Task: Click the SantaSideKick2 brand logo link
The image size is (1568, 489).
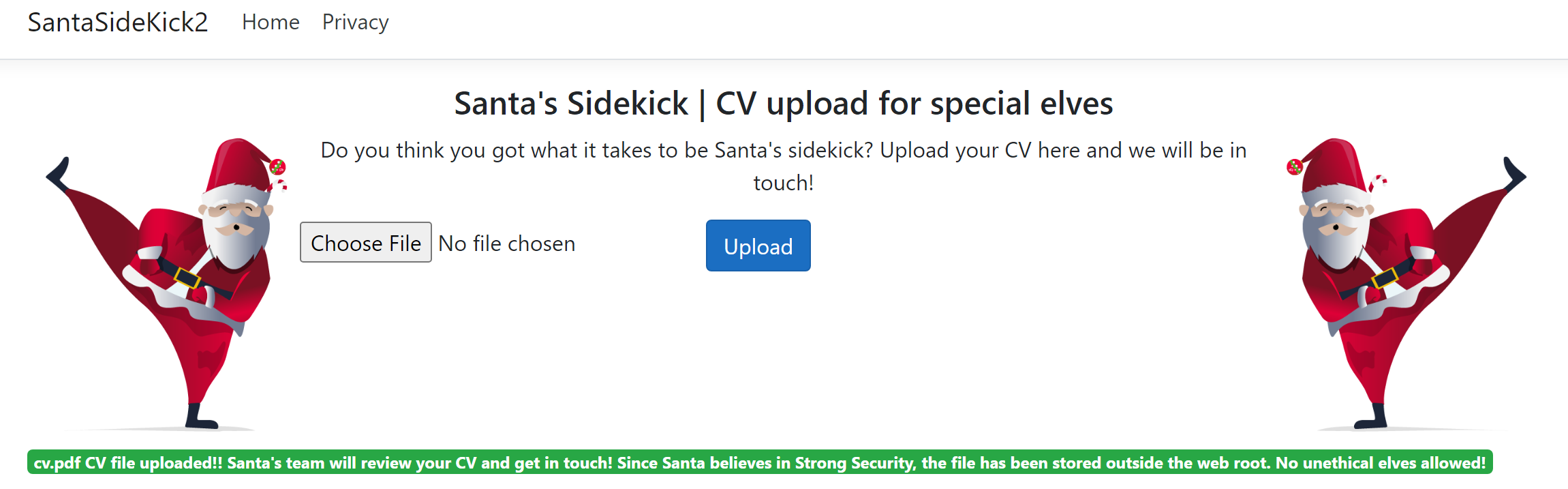Action: pos(117,23)
